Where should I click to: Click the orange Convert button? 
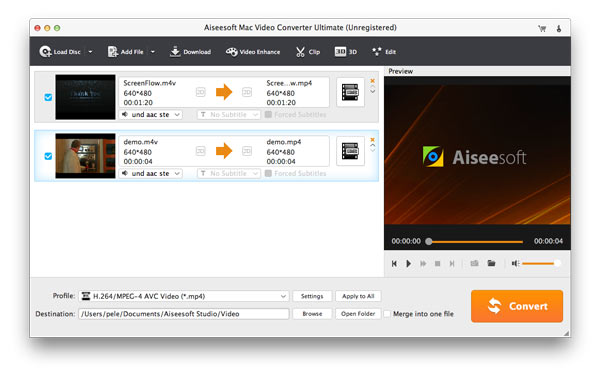[x=517, y=306]
